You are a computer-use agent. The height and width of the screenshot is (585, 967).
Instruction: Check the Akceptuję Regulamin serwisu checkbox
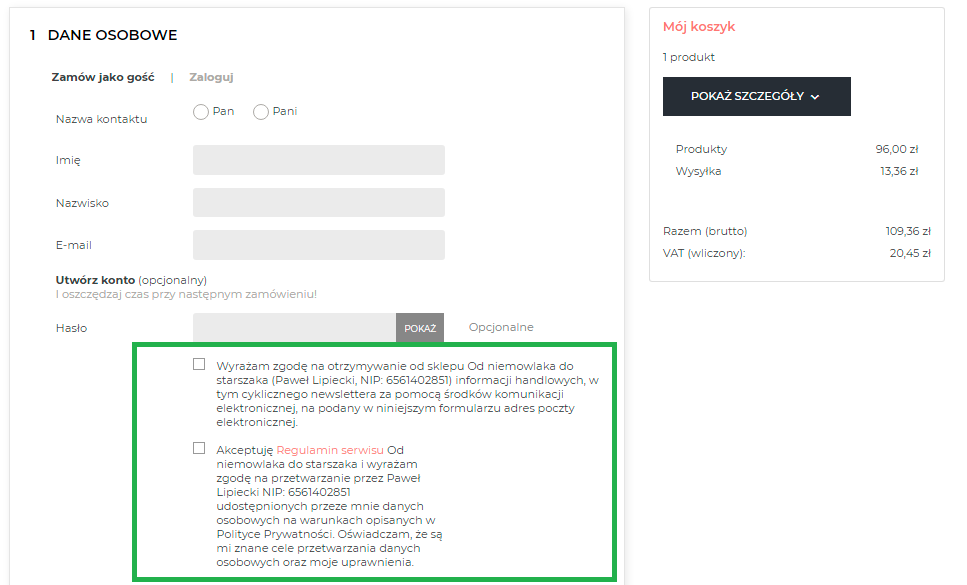pyautogui.click(x=199, y=448)
